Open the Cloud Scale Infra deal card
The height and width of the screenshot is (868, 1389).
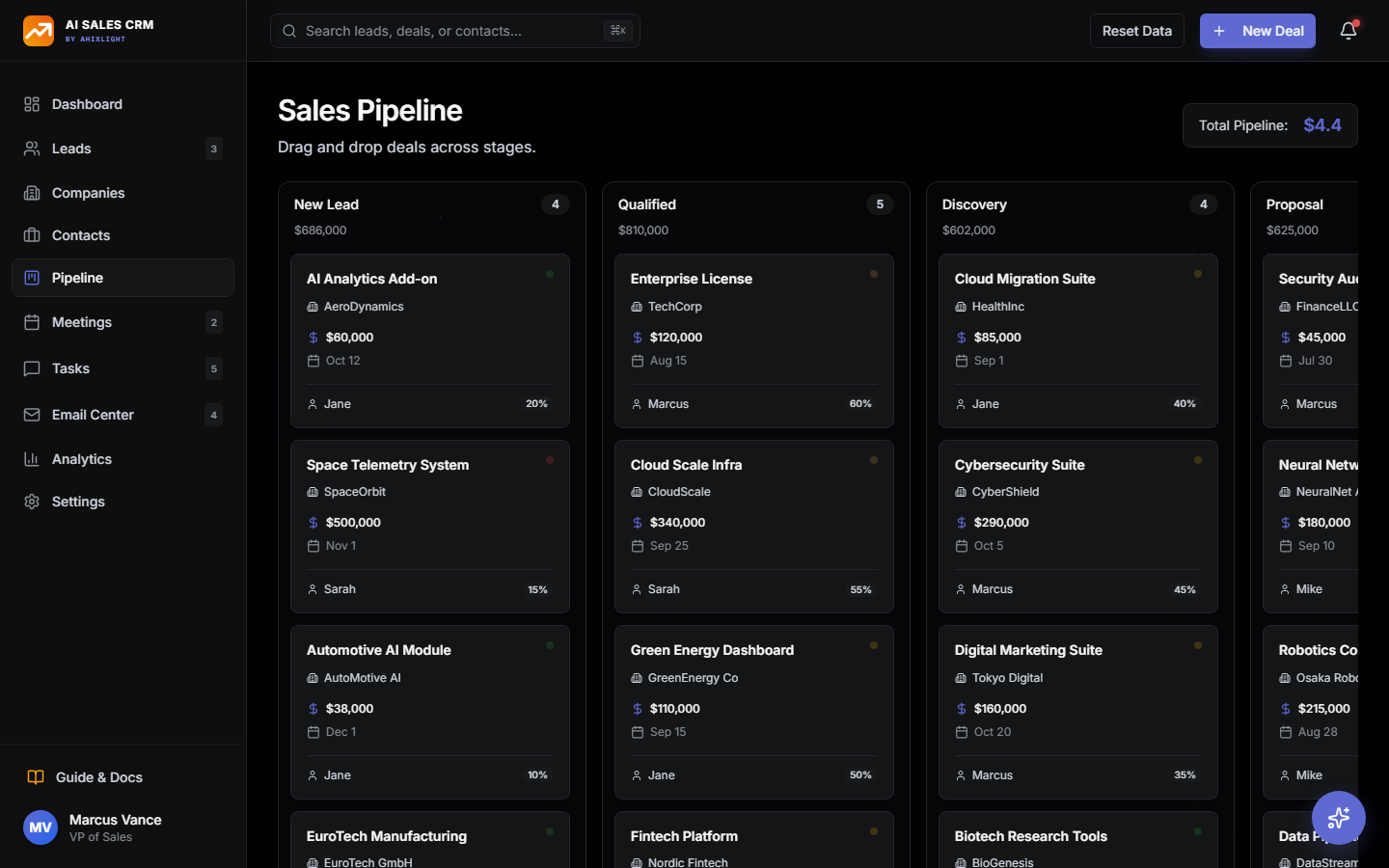[754, 527]
